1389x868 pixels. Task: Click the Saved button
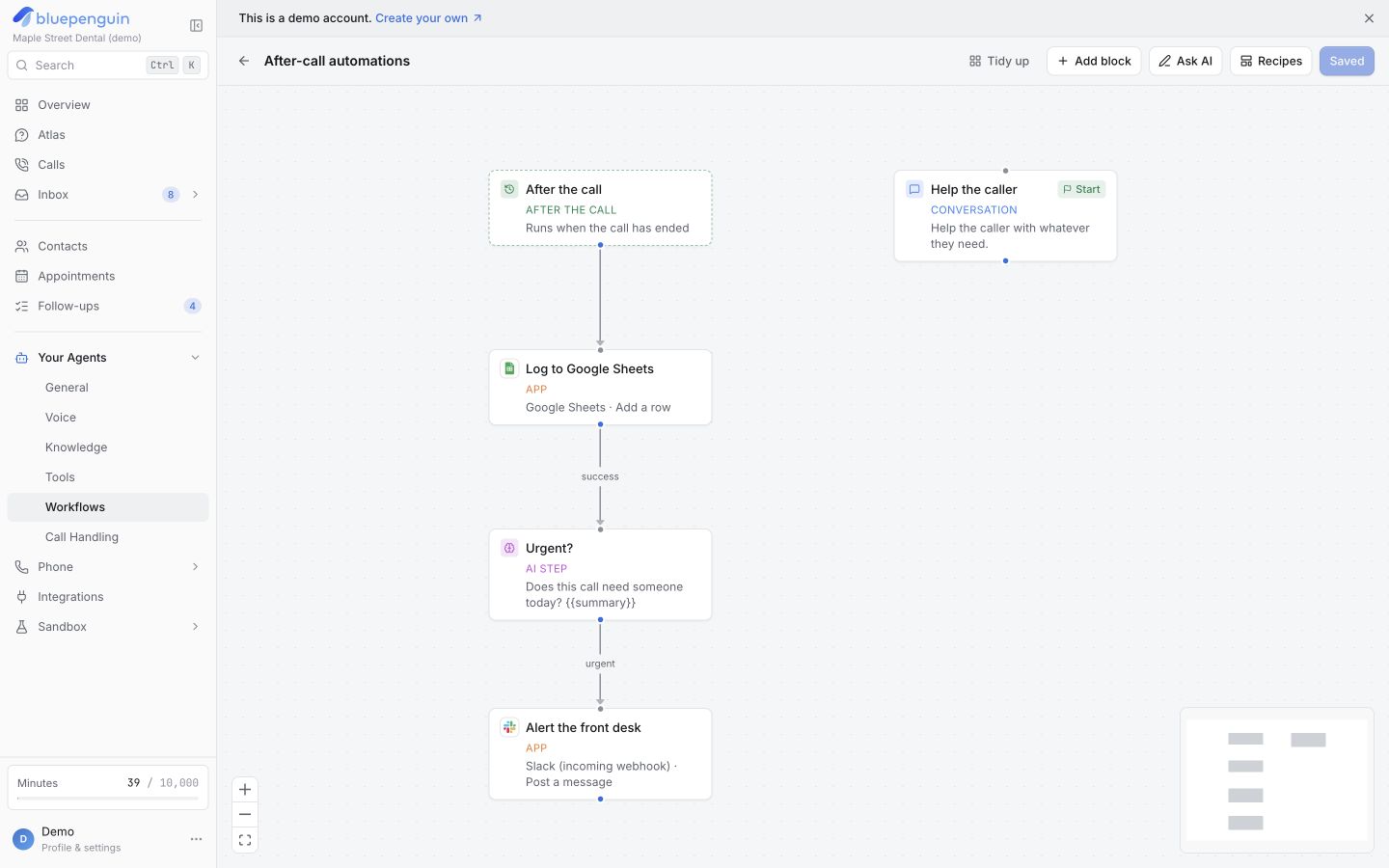(x=1347, y=61)
